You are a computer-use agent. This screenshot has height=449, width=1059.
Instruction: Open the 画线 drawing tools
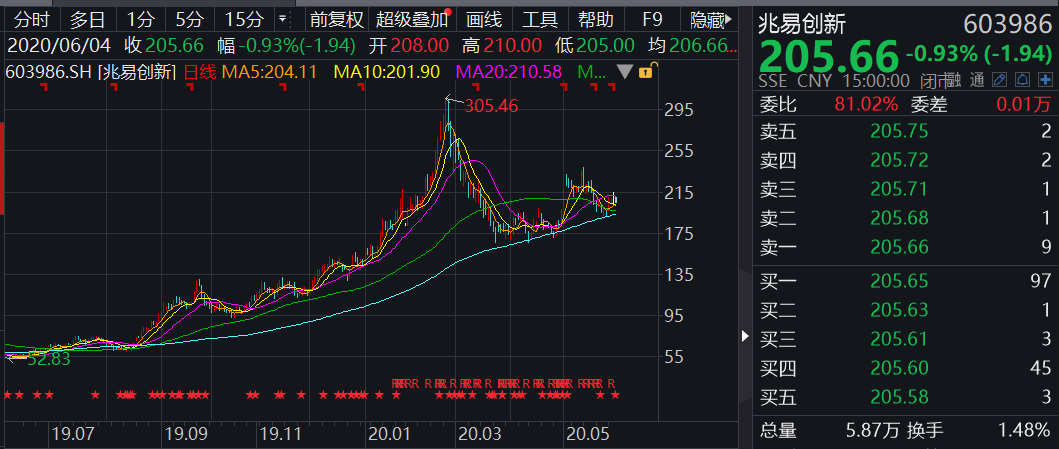[x=484, y=19]
